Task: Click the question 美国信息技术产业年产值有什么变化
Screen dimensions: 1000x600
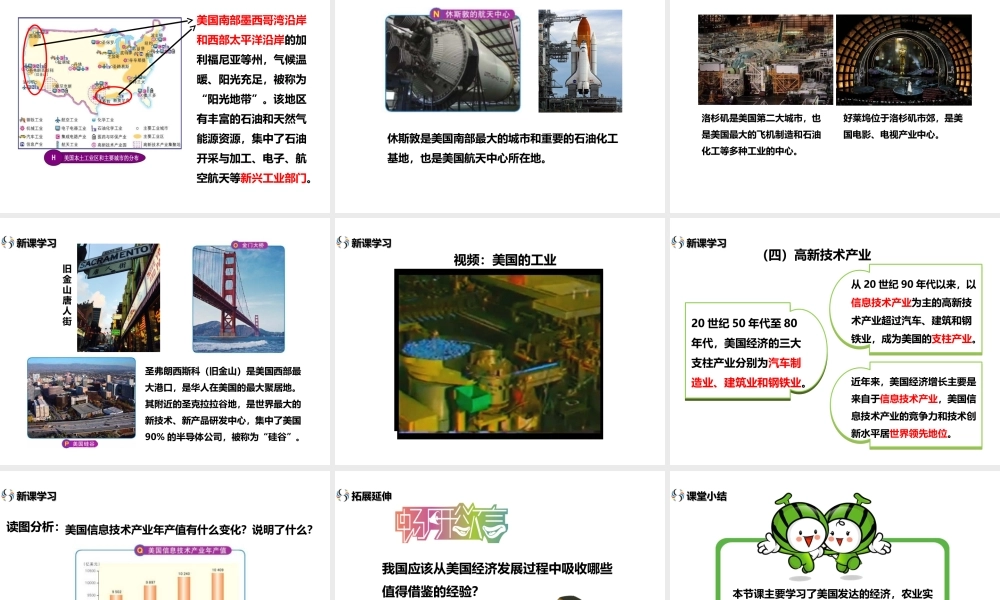Action: [x=189, y=529]
